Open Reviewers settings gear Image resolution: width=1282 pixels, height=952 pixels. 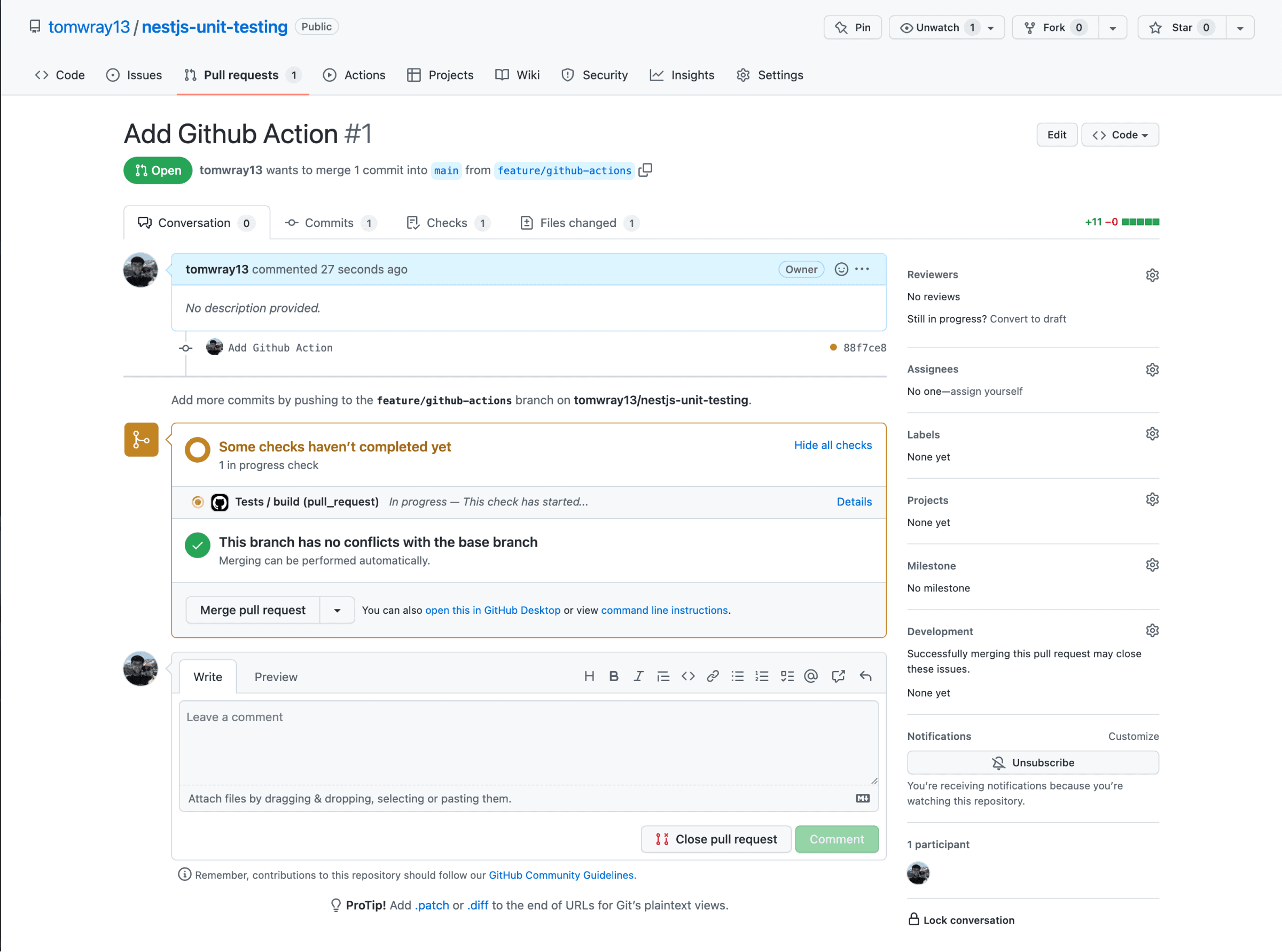click(1152, 275)
